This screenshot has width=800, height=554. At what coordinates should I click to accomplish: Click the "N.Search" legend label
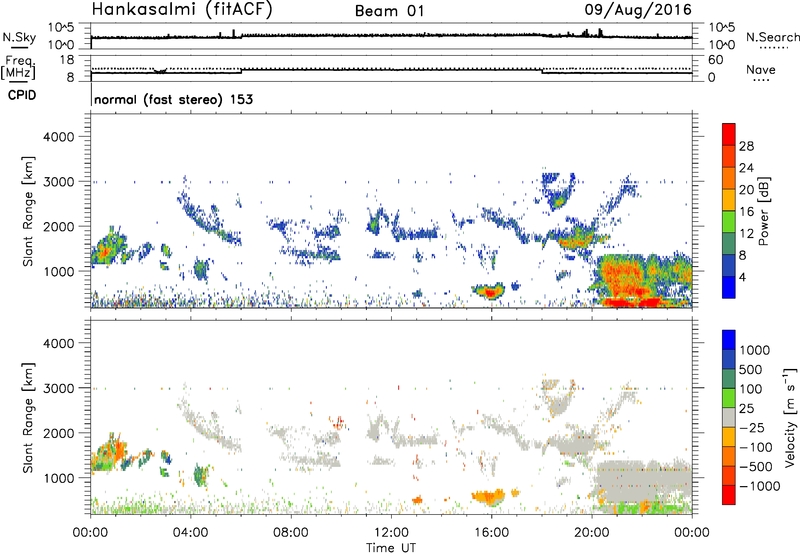pyautogui.click(x=773, y=37)
